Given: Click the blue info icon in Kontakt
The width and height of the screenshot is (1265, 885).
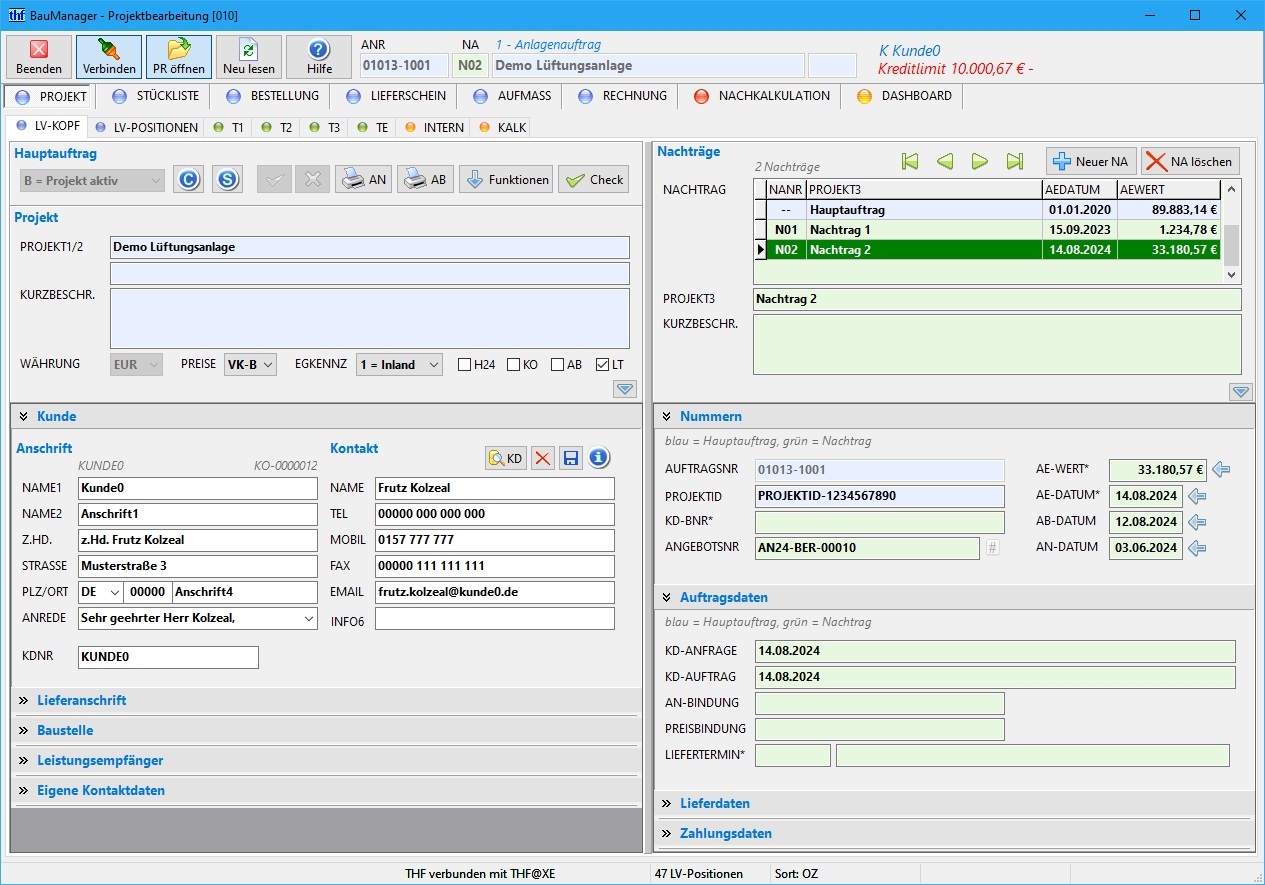Looking at the screenshot, I should click(598, 458).
